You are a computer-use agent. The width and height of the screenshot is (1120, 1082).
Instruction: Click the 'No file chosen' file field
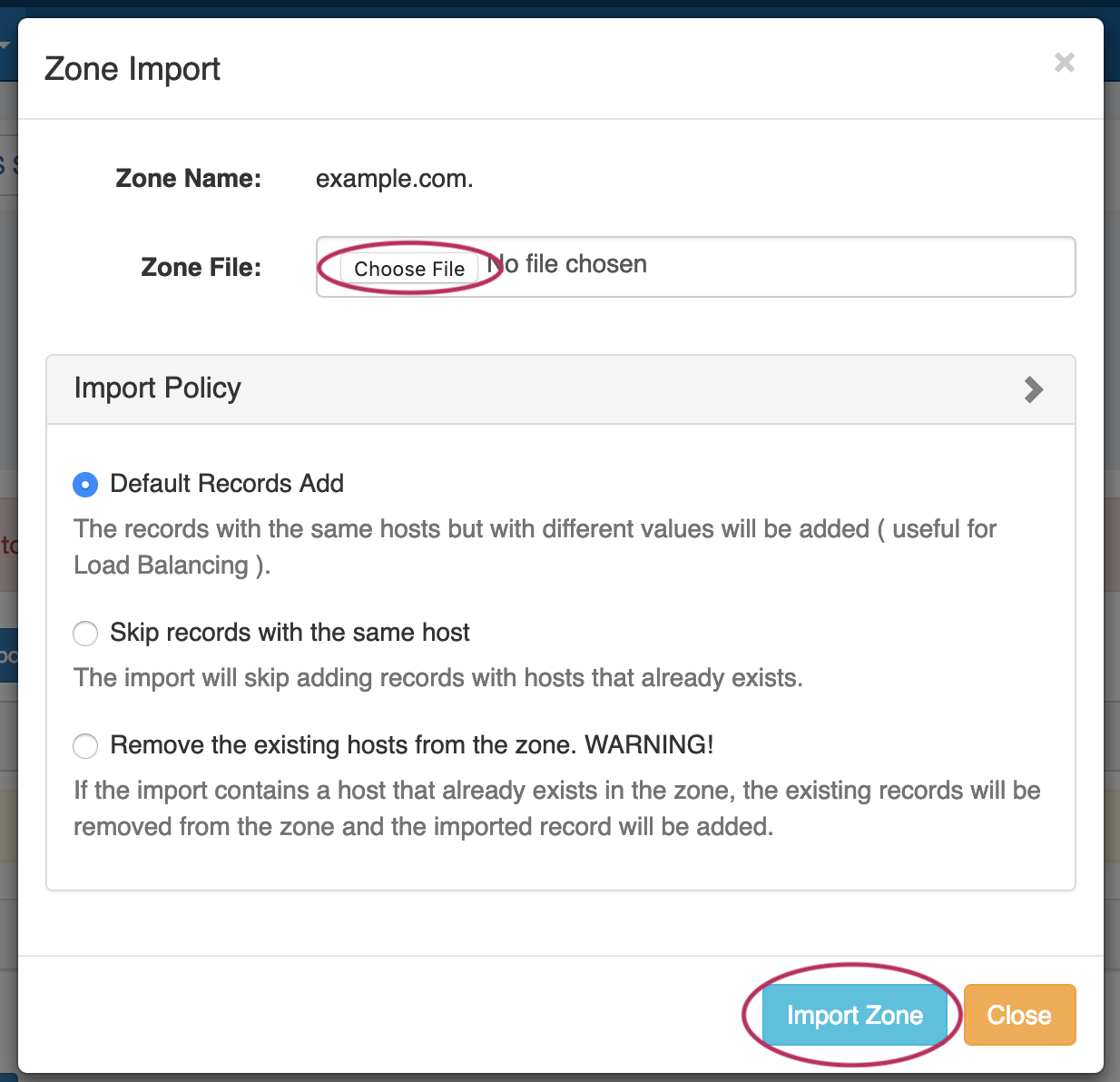[x=581, y=265]
